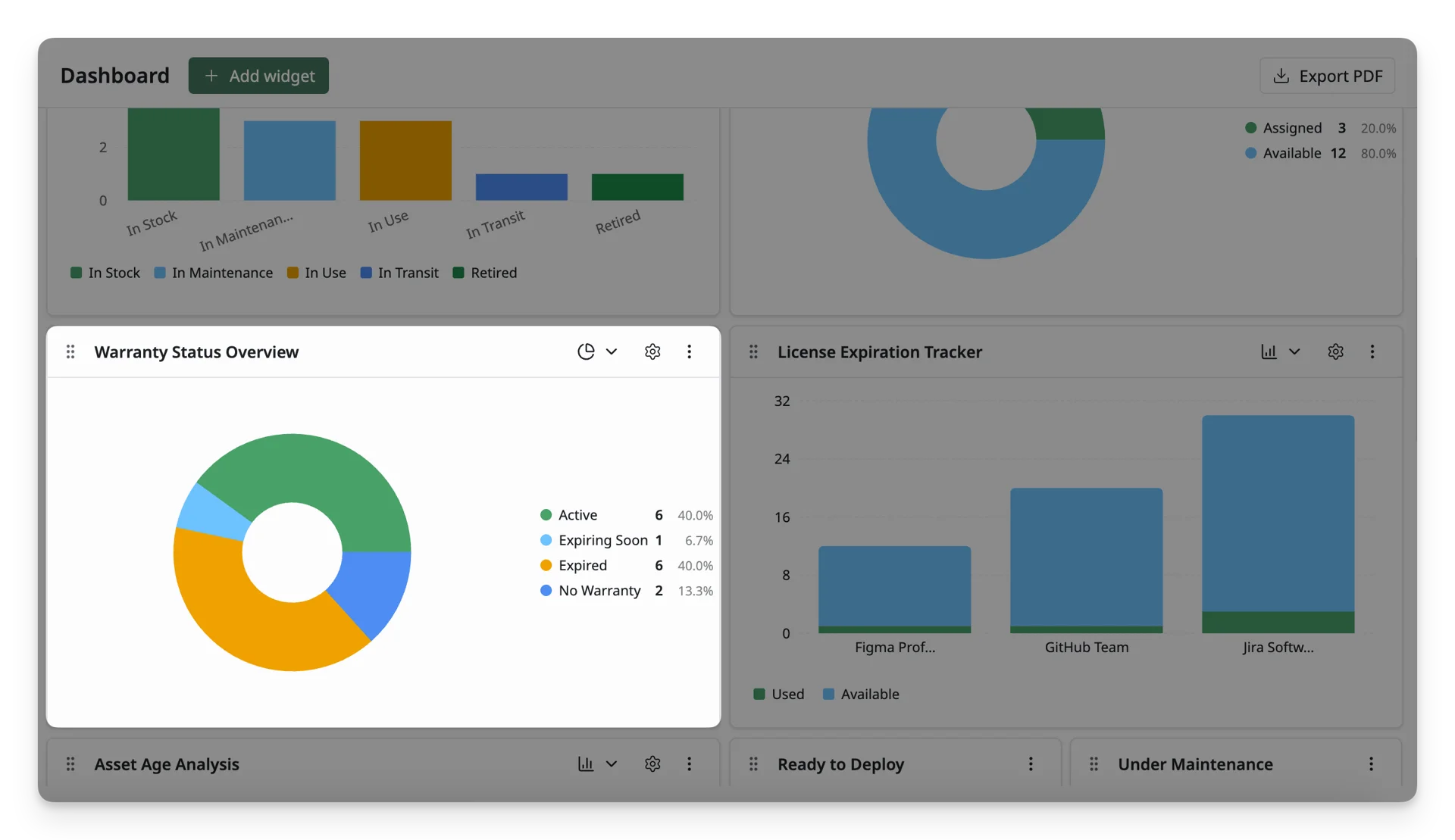
Task: Open Asset Age Analysis settings gear
Action: coord(652,763)
